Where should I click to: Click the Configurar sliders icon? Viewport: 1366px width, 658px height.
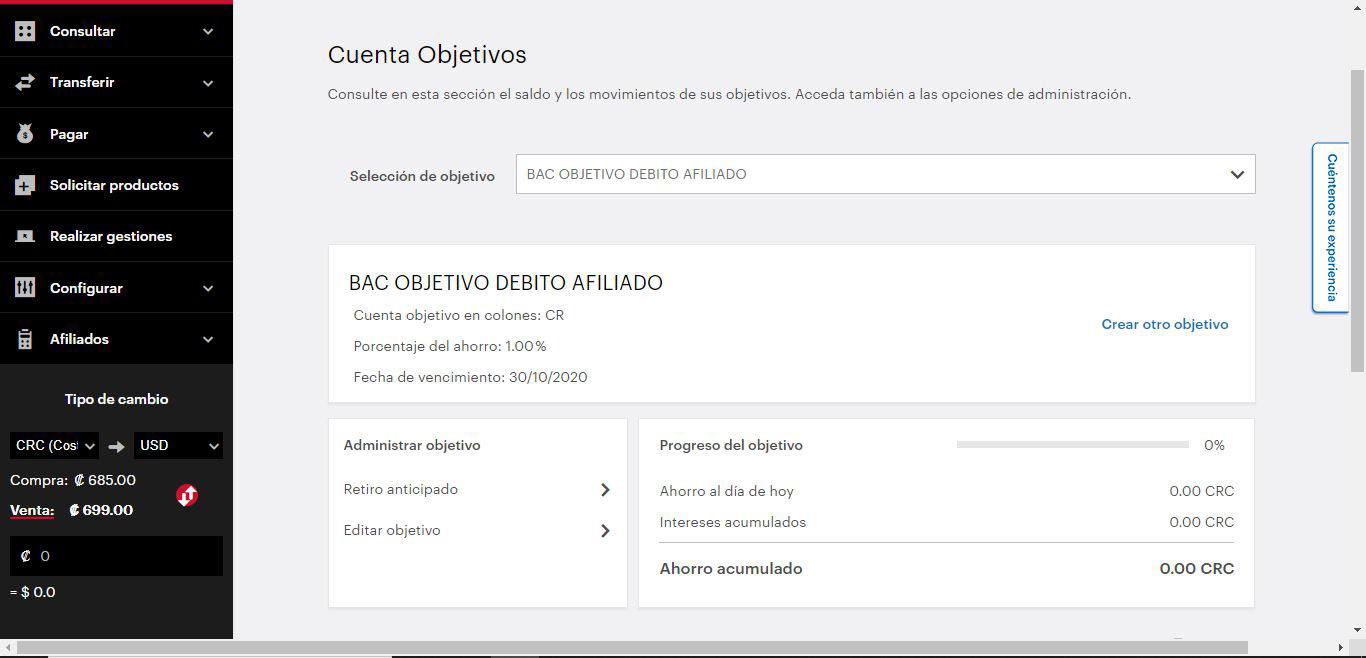(x=25, y=288)
